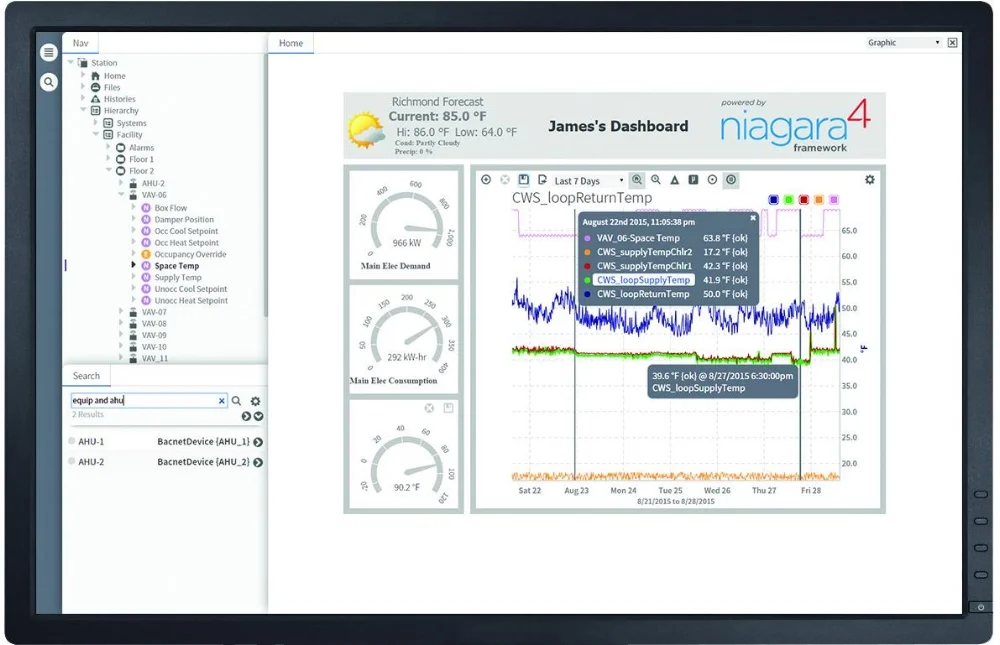Collapse the Facility tree node

point(96,135)
